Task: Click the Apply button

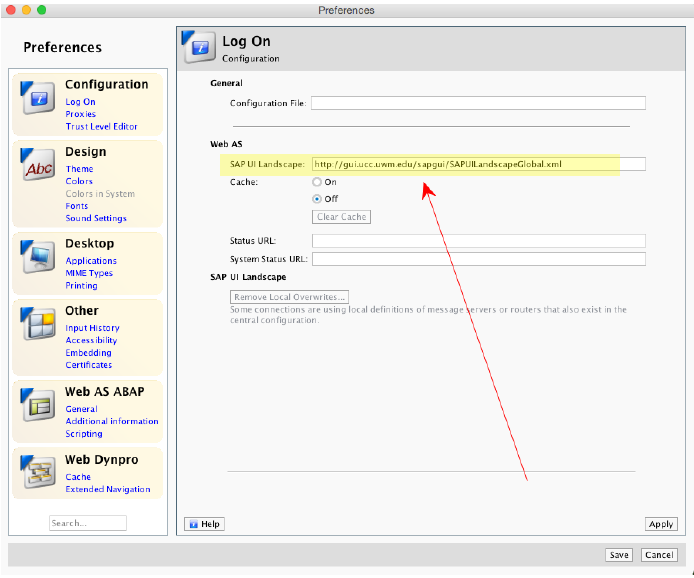Action: (661, 524)
